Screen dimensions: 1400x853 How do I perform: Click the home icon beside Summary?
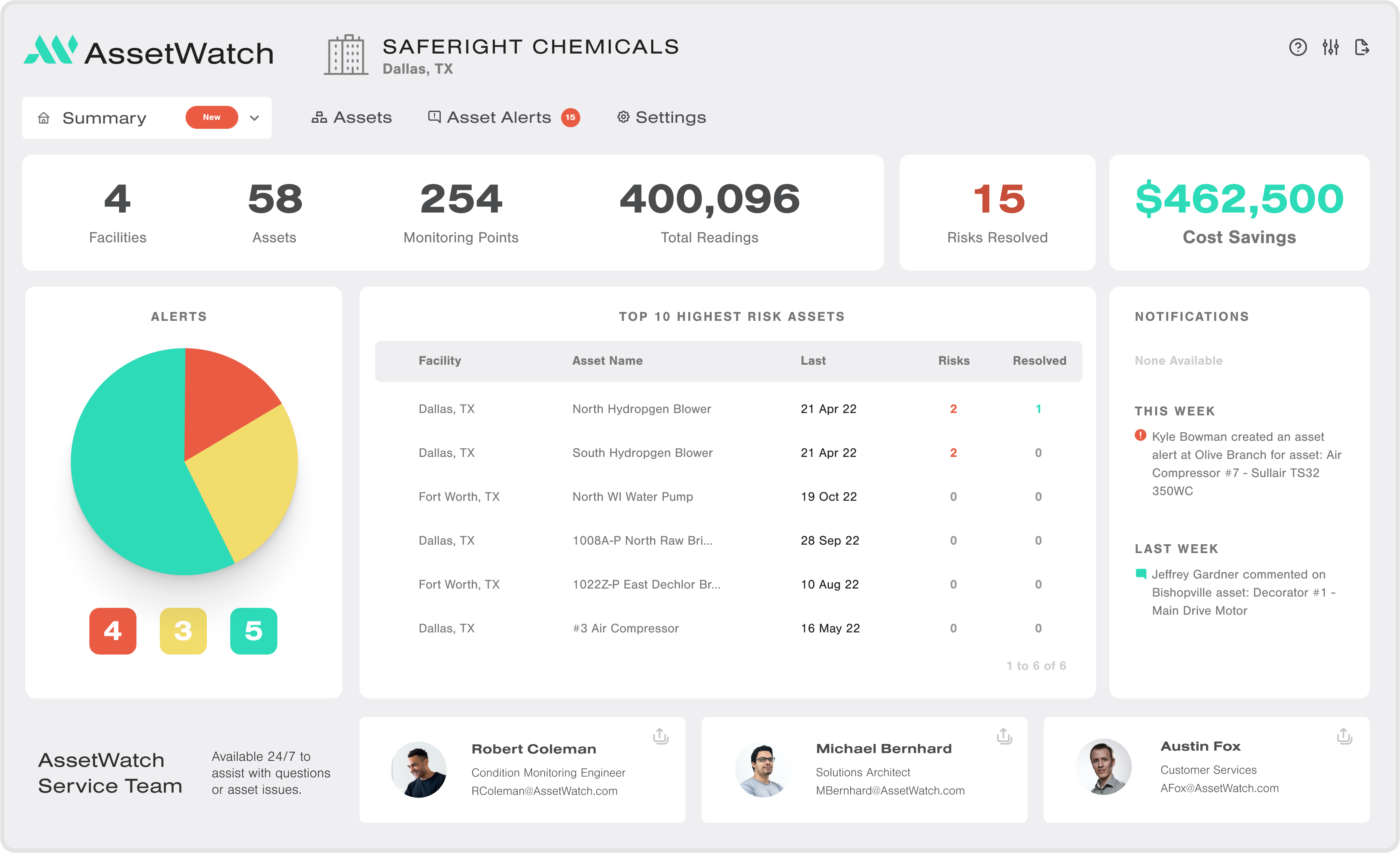pyautogui.click(x=44, y=118)
